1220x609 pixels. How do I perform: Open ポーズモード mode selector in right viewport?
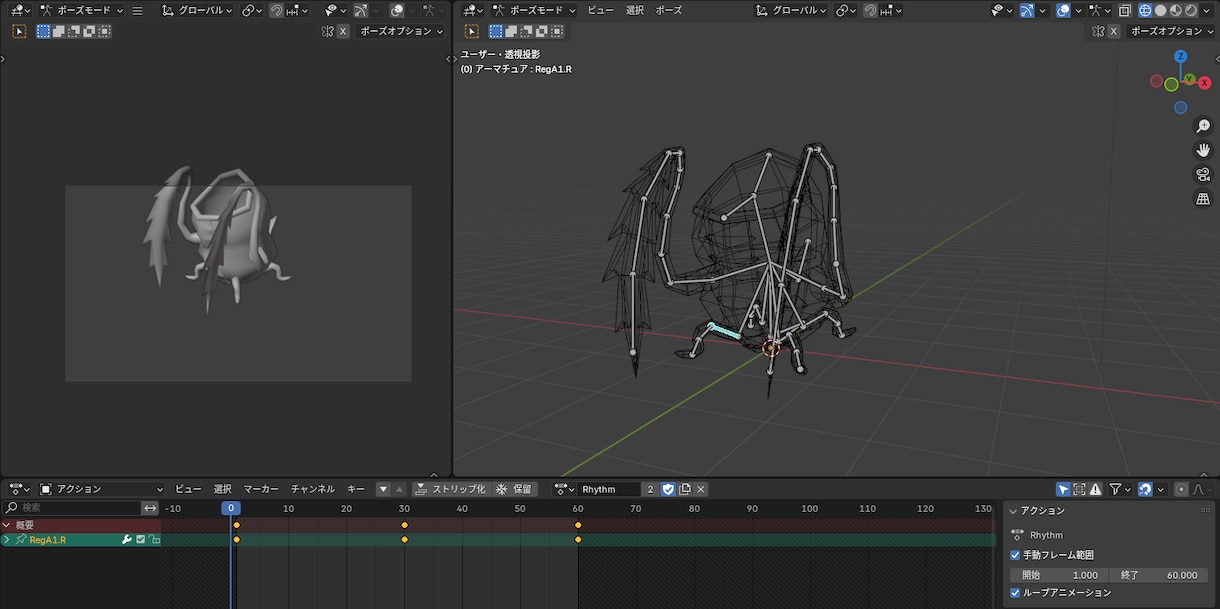coord(532,11)
